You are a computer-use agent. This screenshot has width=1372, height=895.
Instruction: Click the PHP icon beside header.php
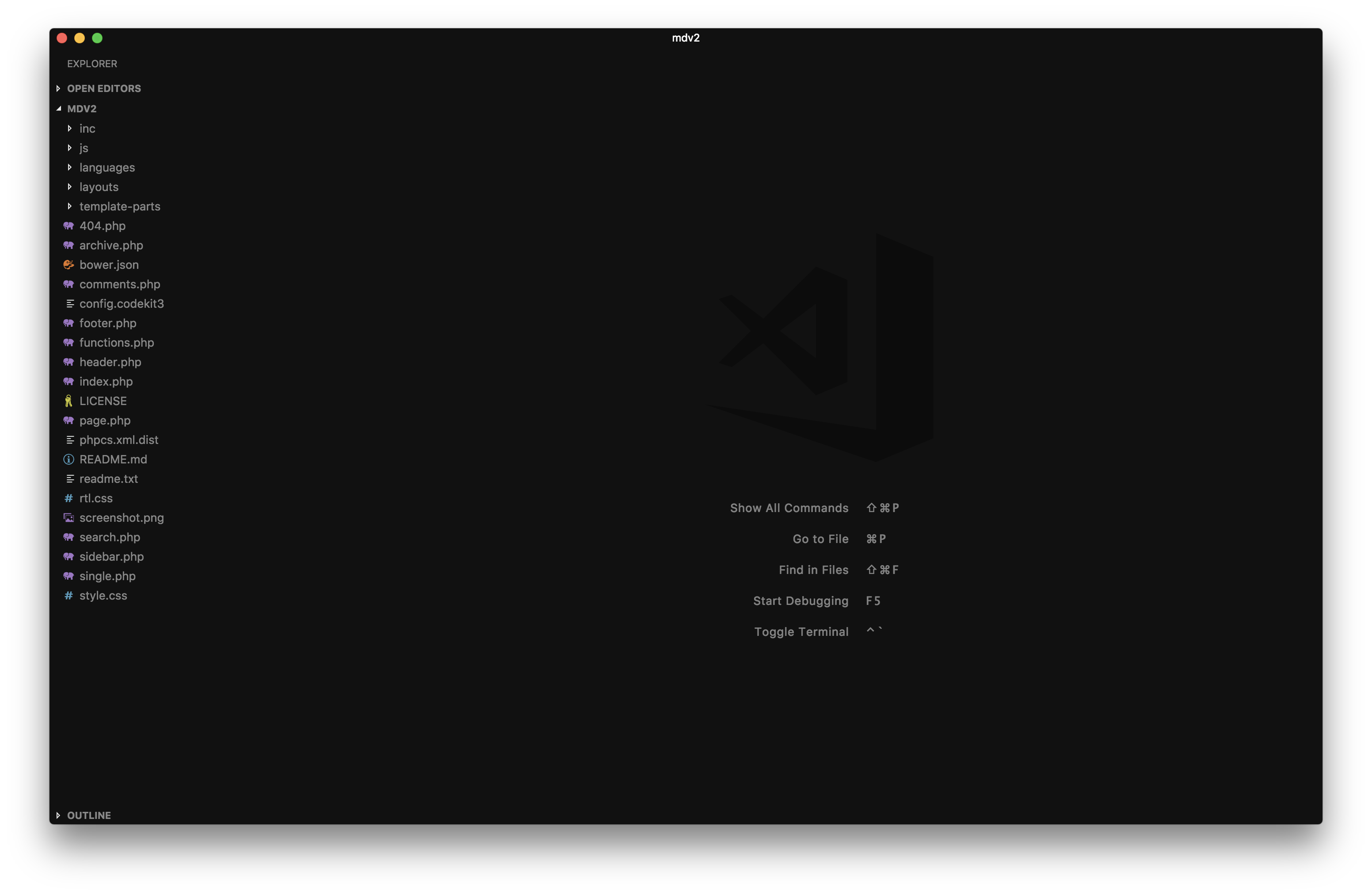(69, 362)
